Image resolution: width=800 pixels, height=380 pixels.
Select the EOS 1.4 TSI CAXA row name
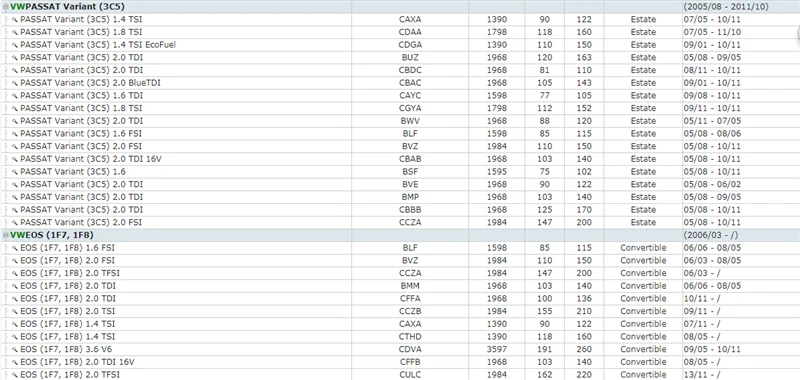(68, 324)
